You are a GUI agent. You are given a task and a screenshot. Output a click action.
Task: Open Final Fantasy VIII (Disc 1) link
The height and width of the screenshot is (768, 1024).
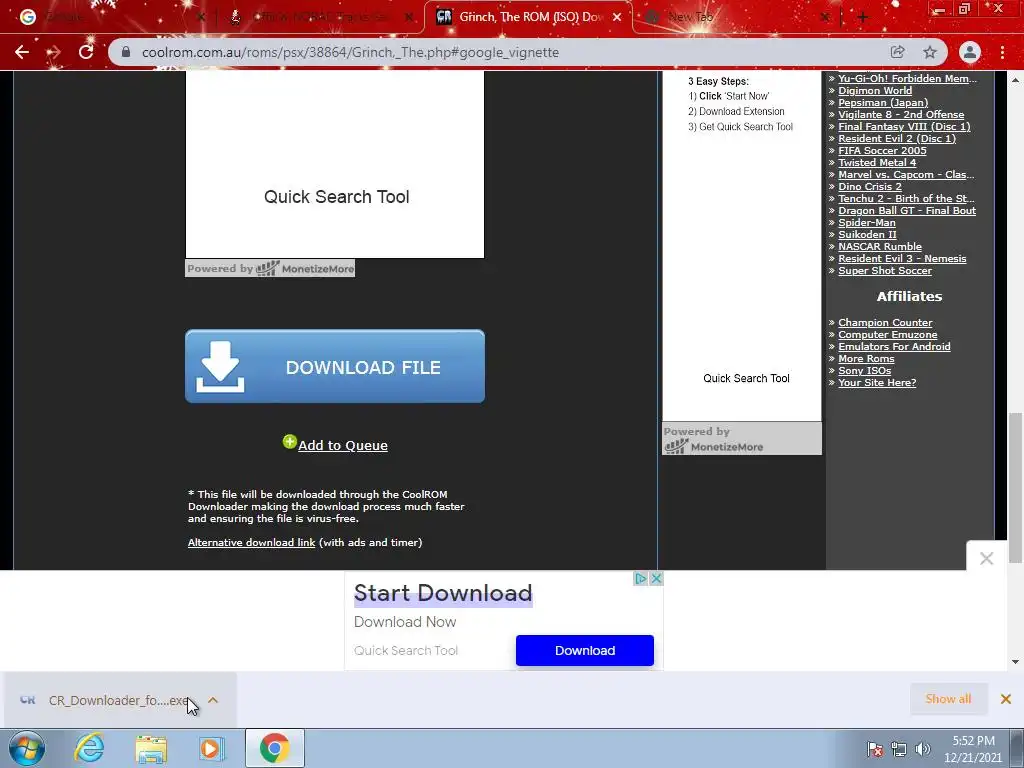[904, 127]
